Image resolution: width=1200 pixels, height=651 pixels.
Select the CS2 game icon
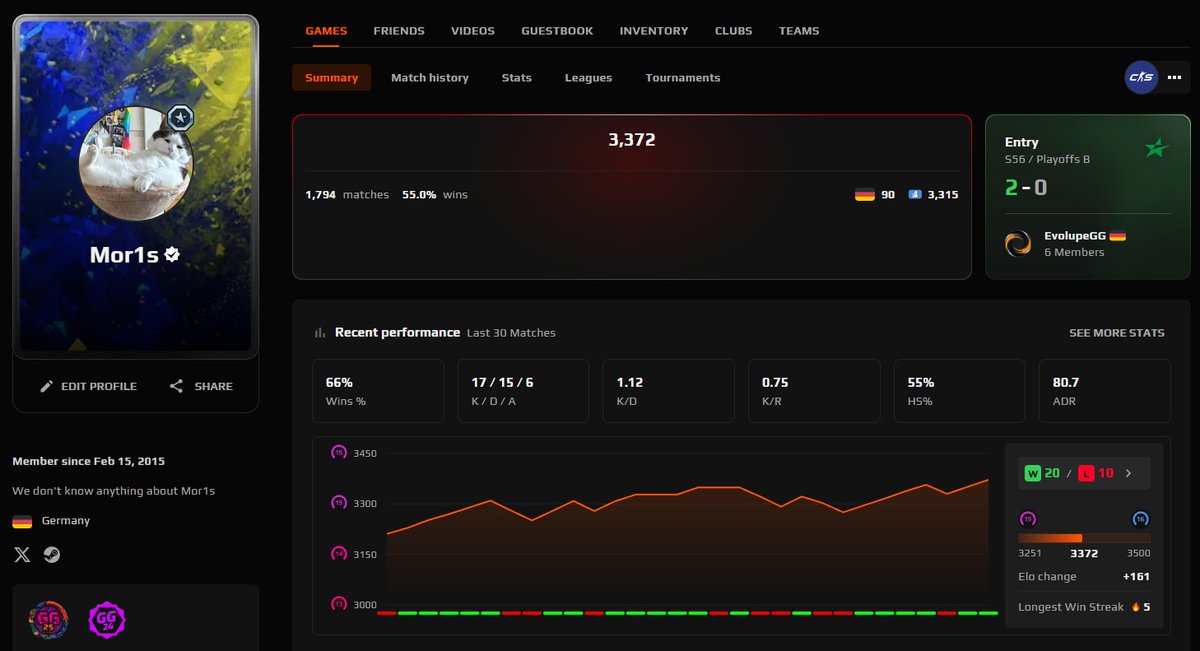point(1141,77)
